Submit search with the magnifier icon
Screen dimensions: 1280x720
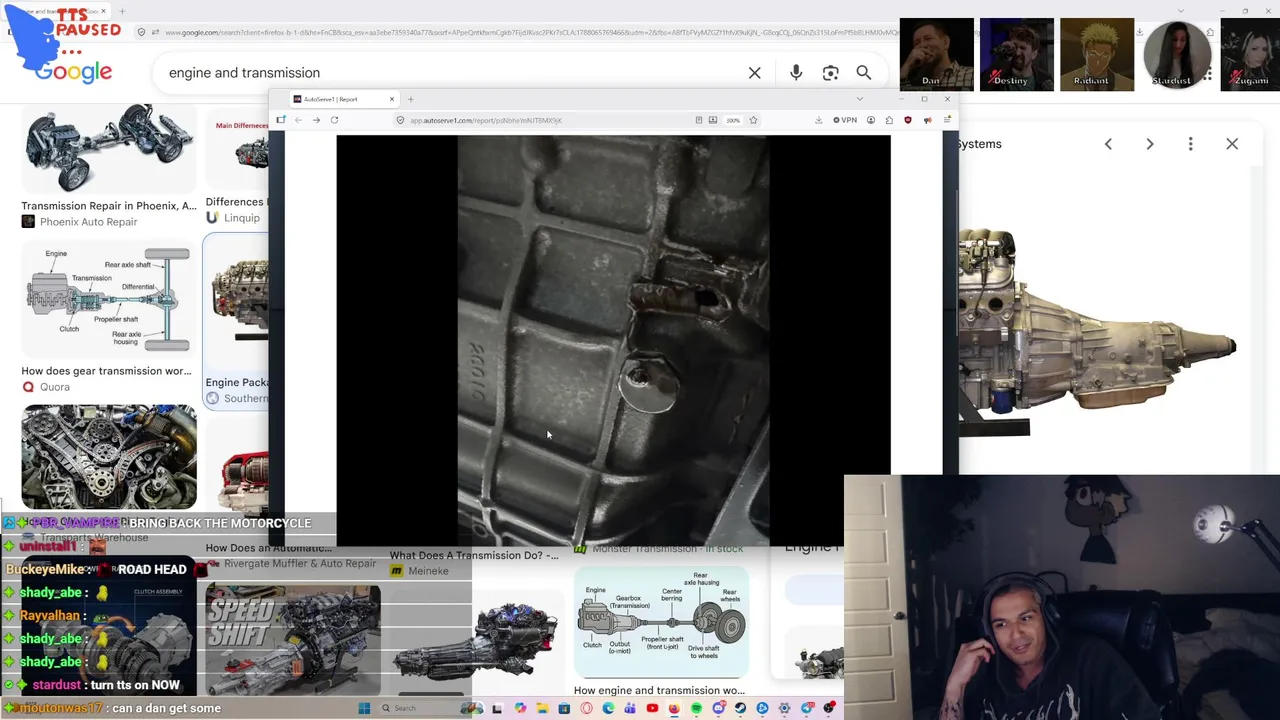click(864, 73)
